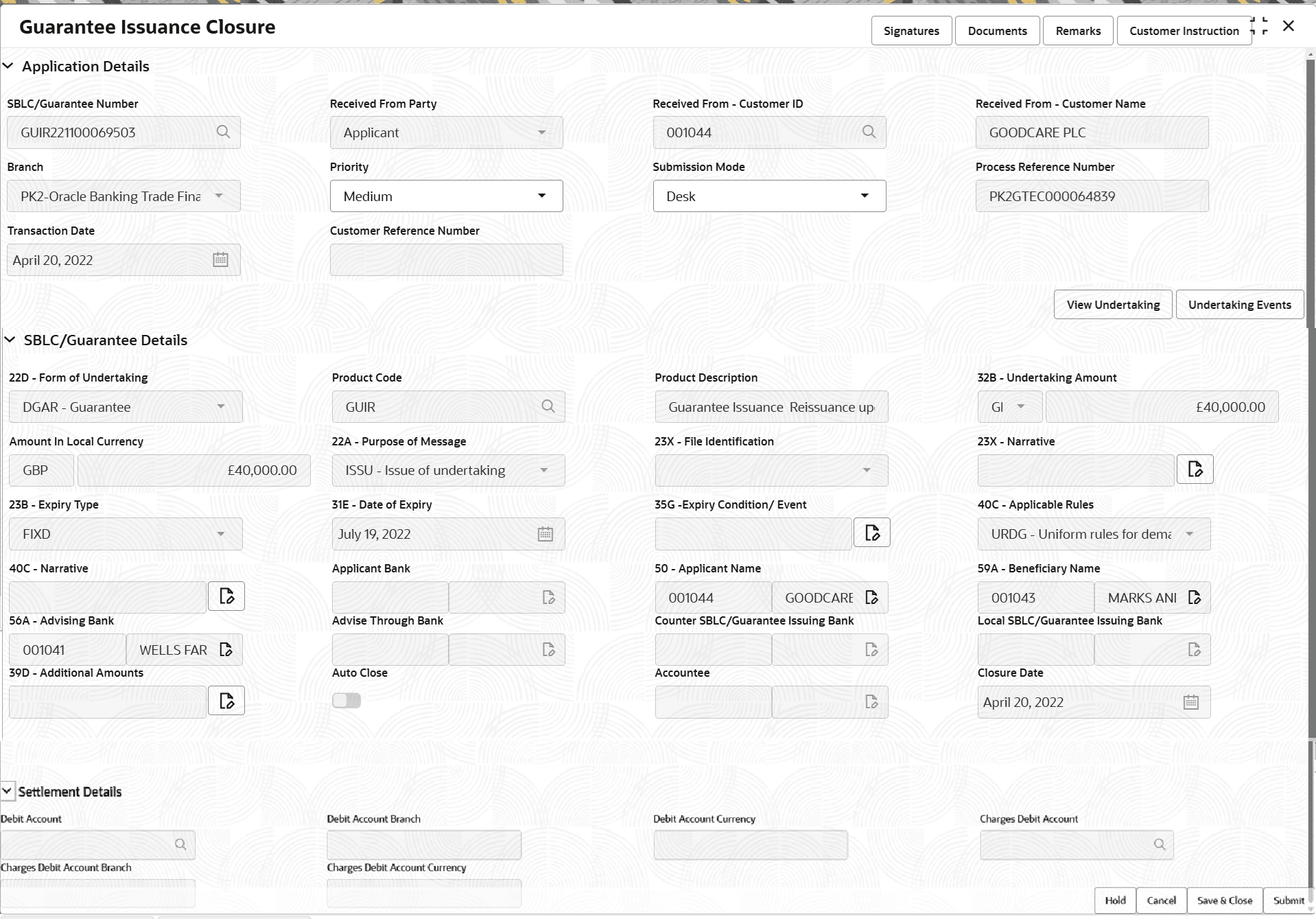Click the expand-window icon near top right
Image resolution: width=1316 pixels, height=919 pixels.
[1260, 26]
